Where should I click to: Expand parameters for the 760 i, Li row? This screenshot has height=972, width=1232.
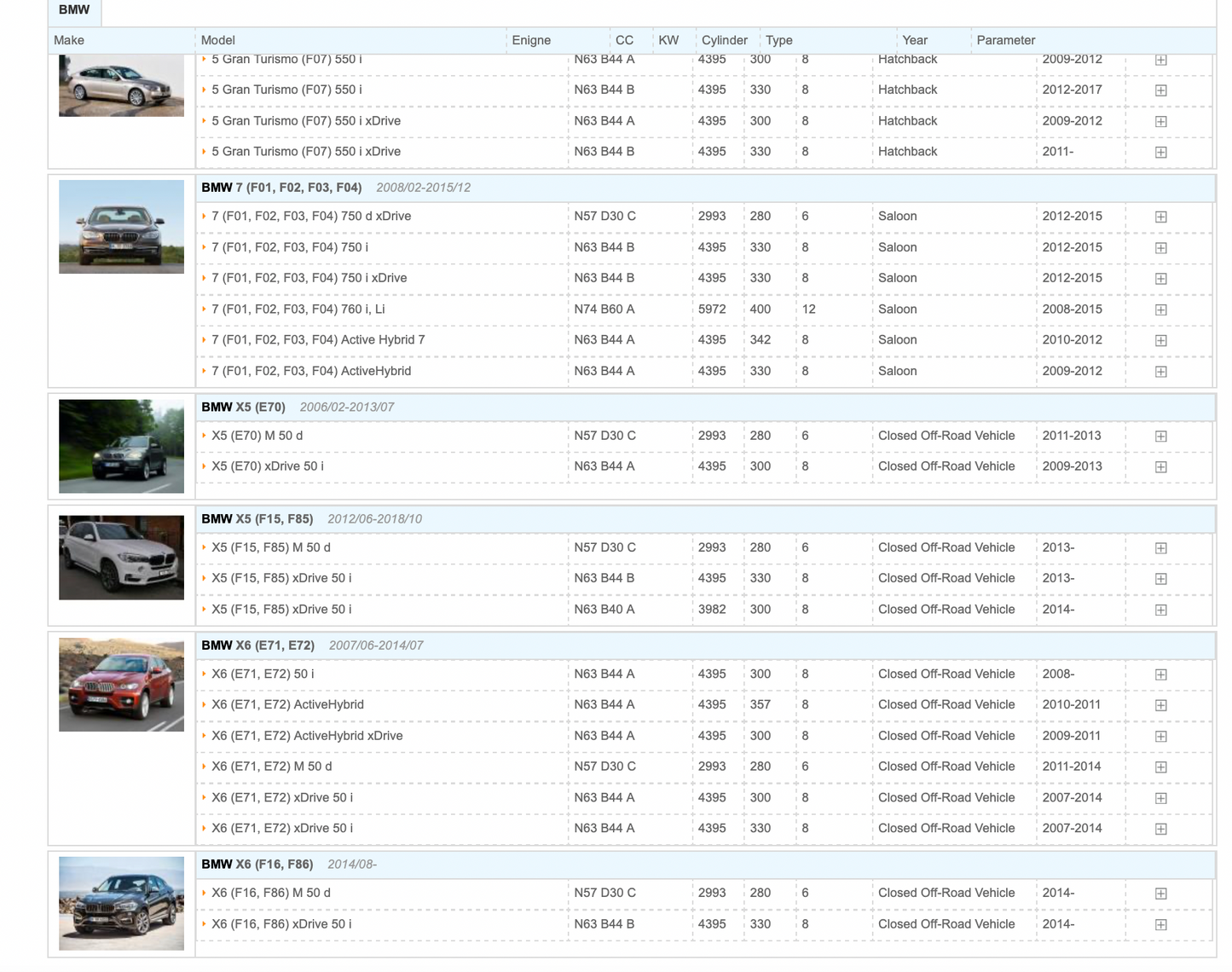[x=1160, y=310]
